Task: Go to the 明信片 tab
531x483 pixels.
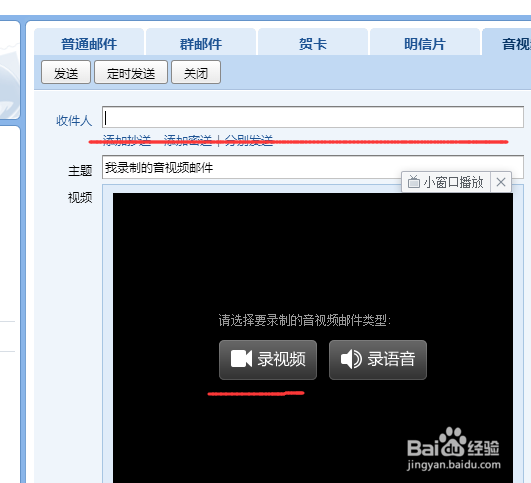Action: coord(425,42)
